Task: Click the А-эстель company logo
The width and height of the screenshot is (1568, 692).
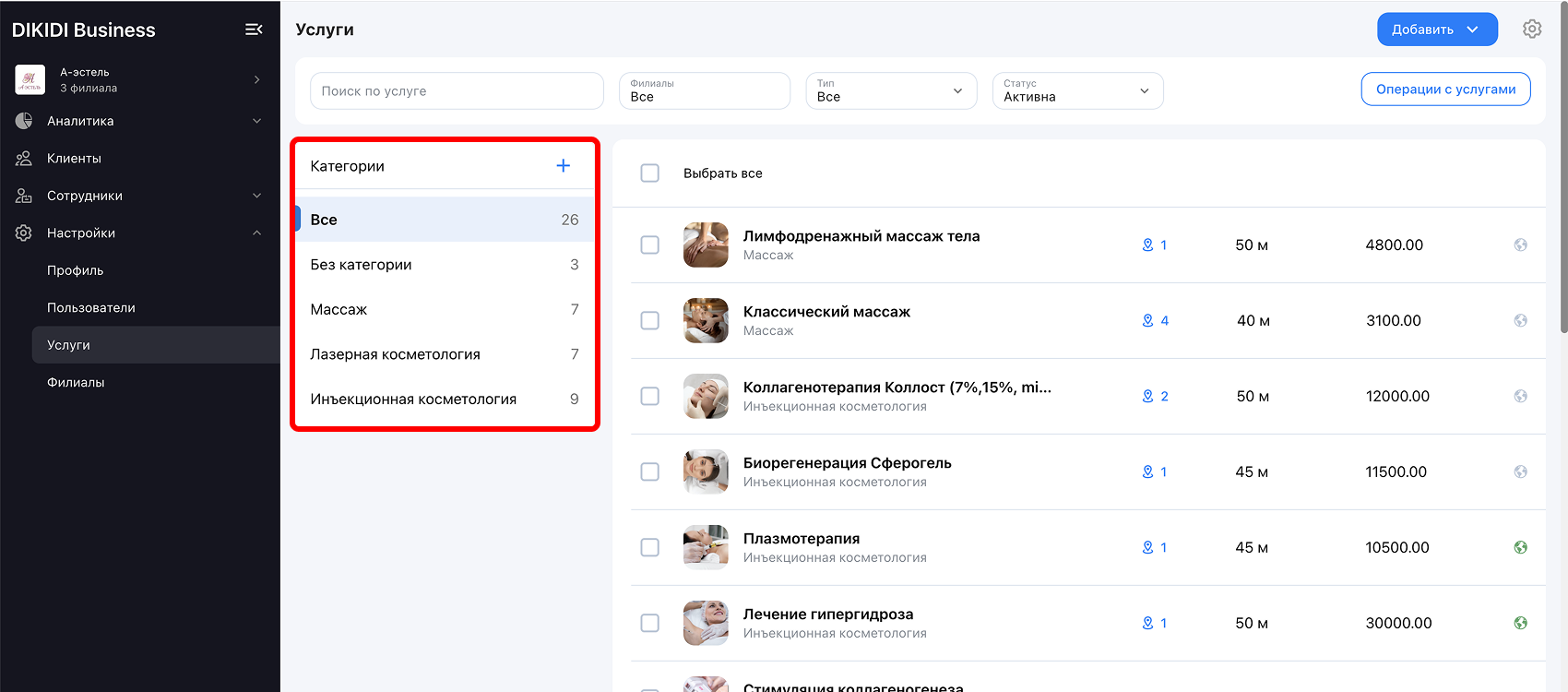Action: pyautogui.click(x=30, y=79)
